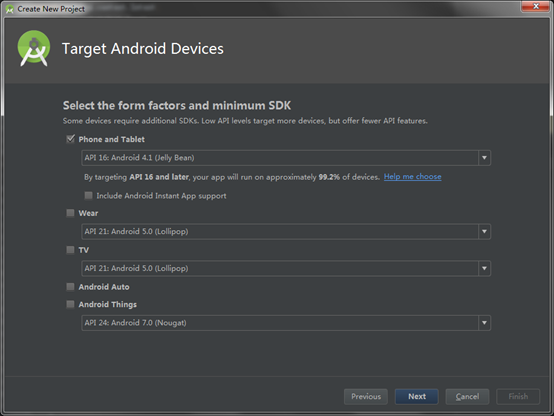Open Phone and Tablet minimum SDK dropdown arrow

[x=484, y=158]
